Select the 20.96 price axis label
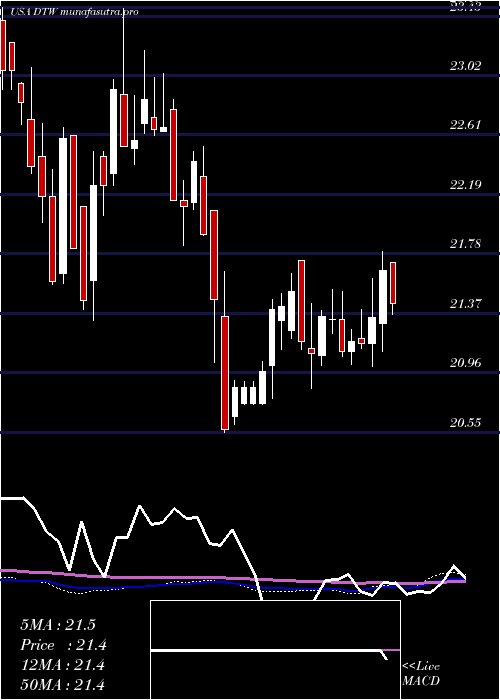 [466, 362]
